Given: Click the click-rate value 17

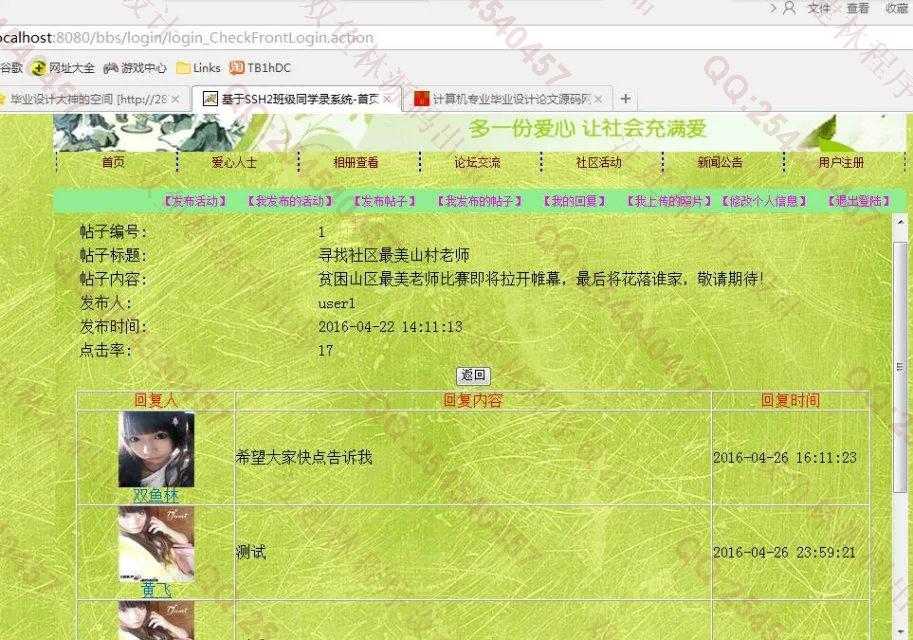Looking at the screenshot, I should (326, 351).
